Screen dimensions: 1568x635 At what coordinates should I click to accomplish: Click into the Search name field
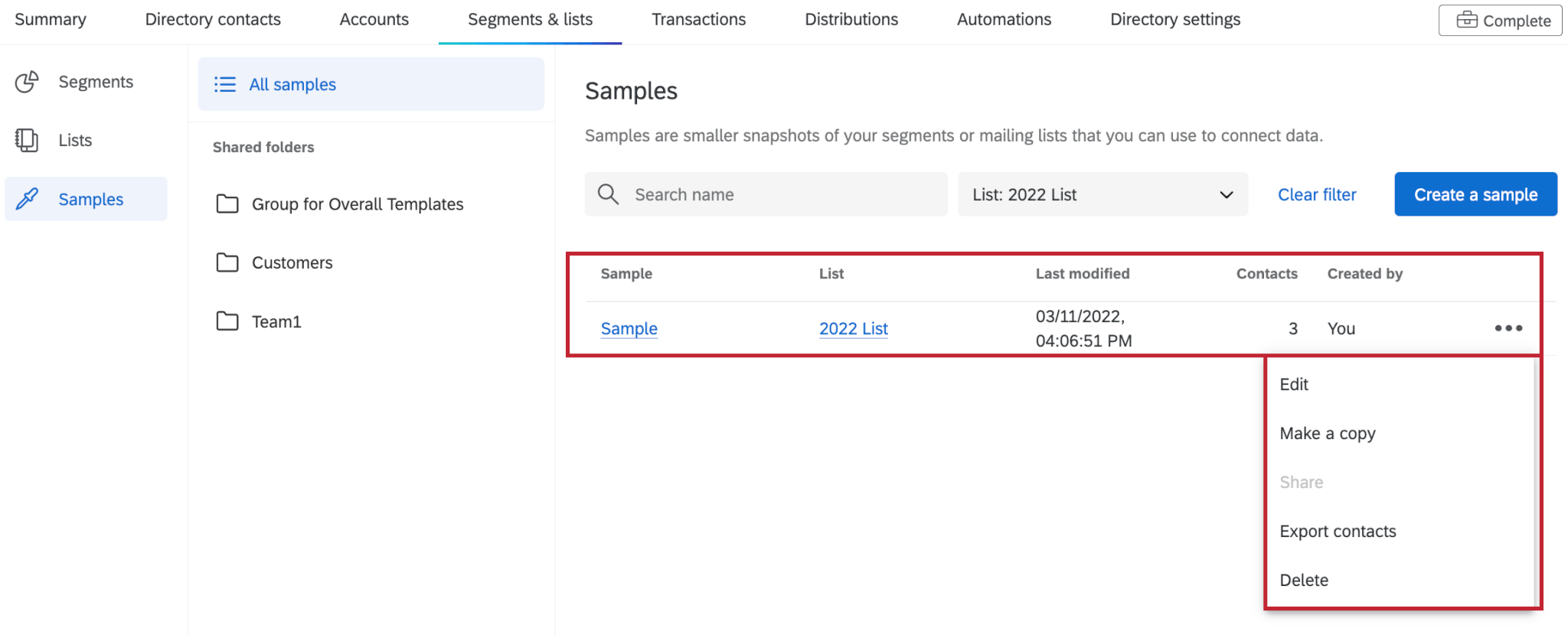coord(781,194)
